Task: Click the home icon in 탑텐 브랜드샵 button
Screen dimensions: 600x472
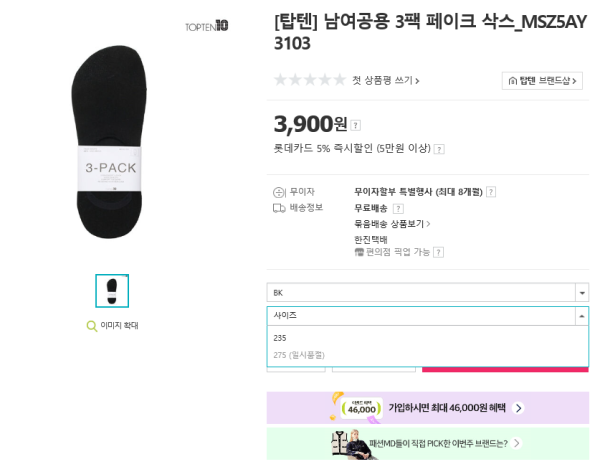Action: pos(513,81)
